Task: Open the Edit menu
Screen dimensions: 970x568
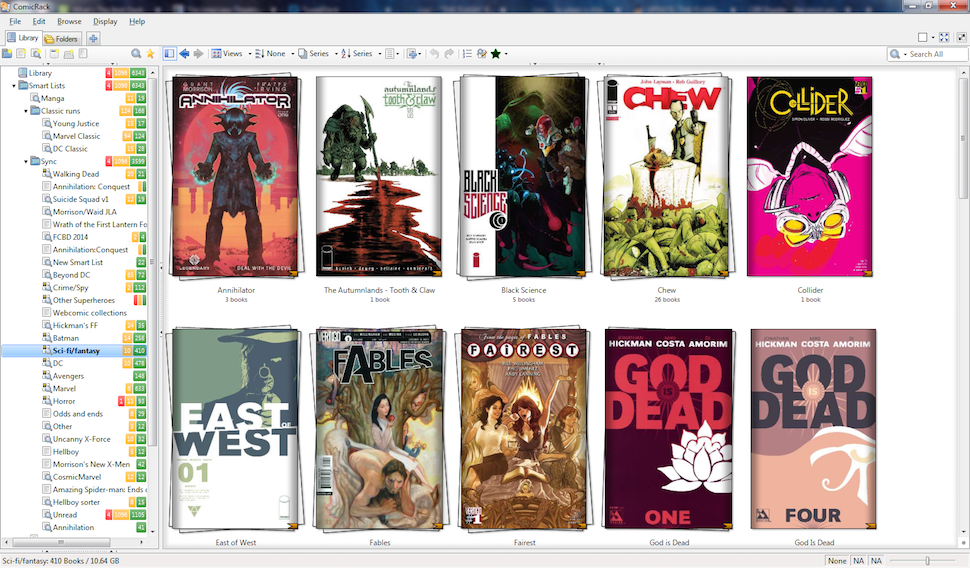Action: [x=39, y=21]
